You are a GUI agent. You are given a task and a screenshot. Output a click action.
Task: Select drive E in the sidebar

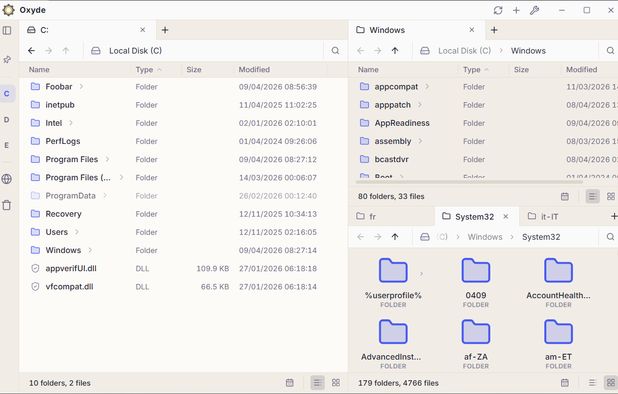pos(7,145)
